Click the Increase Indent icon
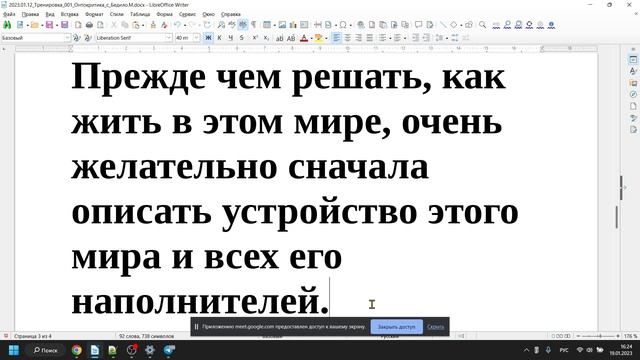The height and width of the screenshot is (360, 640). pos(416,38)
